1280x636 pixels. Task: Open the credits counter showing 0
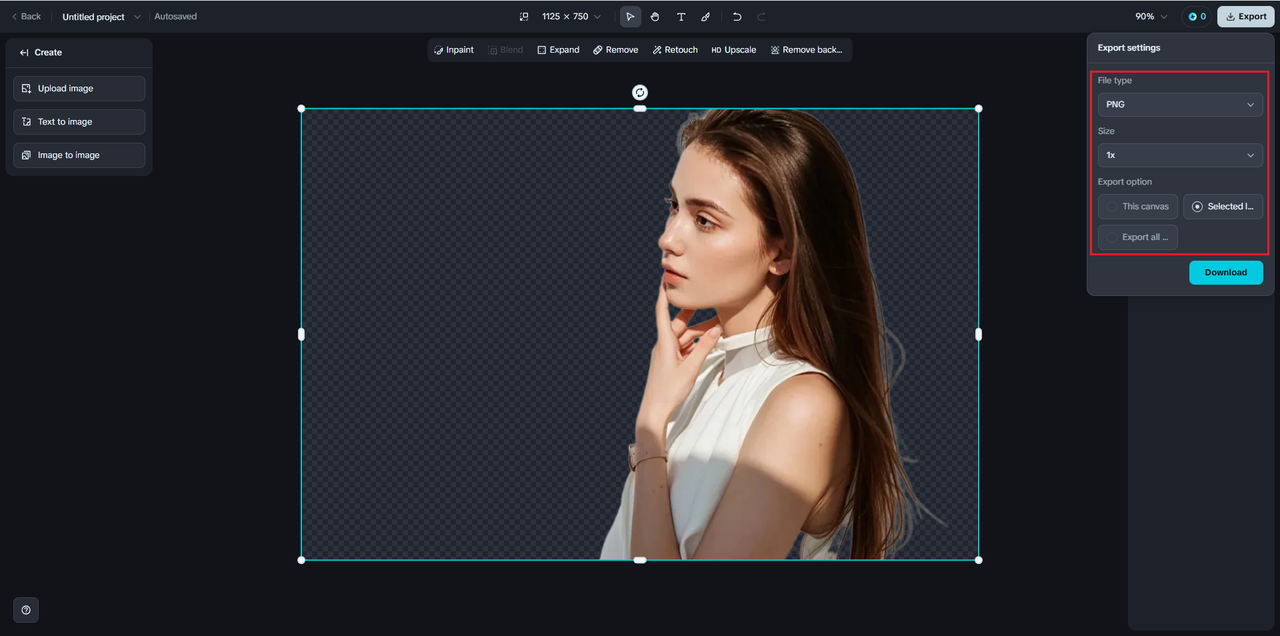1197,17
